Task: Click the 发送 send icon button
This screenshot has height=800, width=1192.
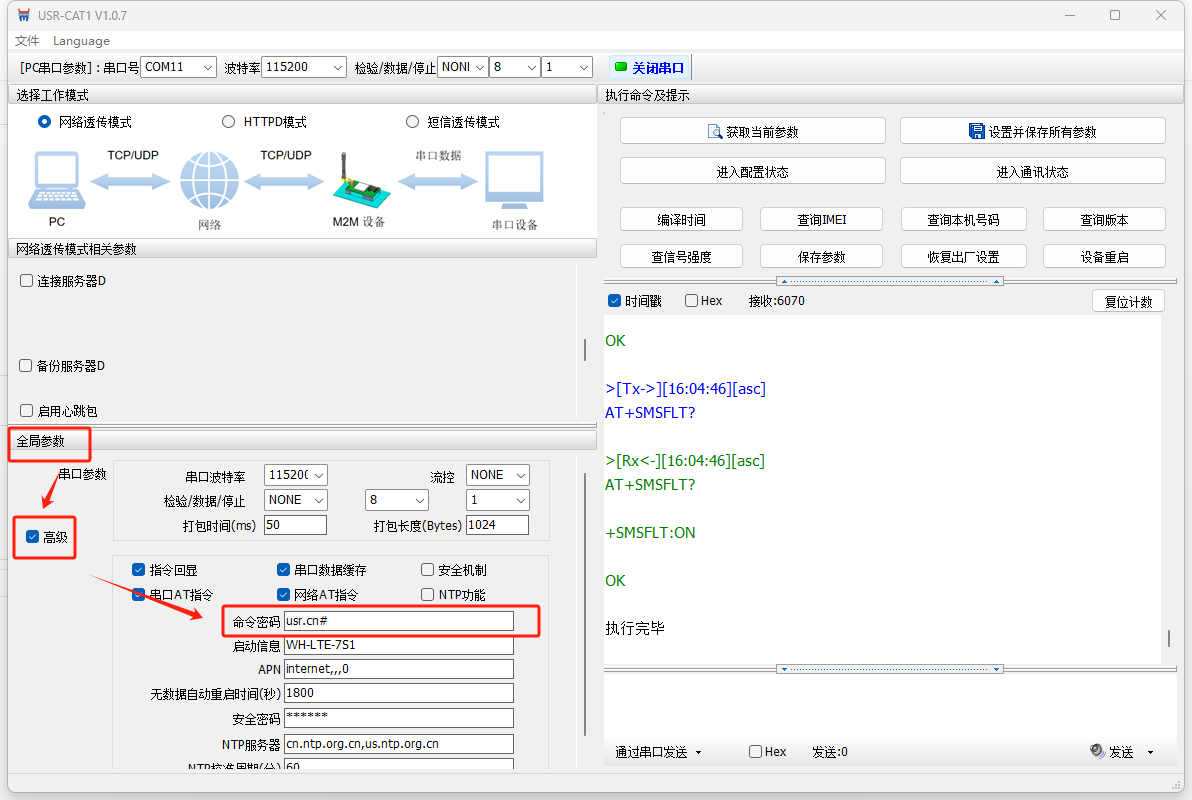Action: [1112, 752]
